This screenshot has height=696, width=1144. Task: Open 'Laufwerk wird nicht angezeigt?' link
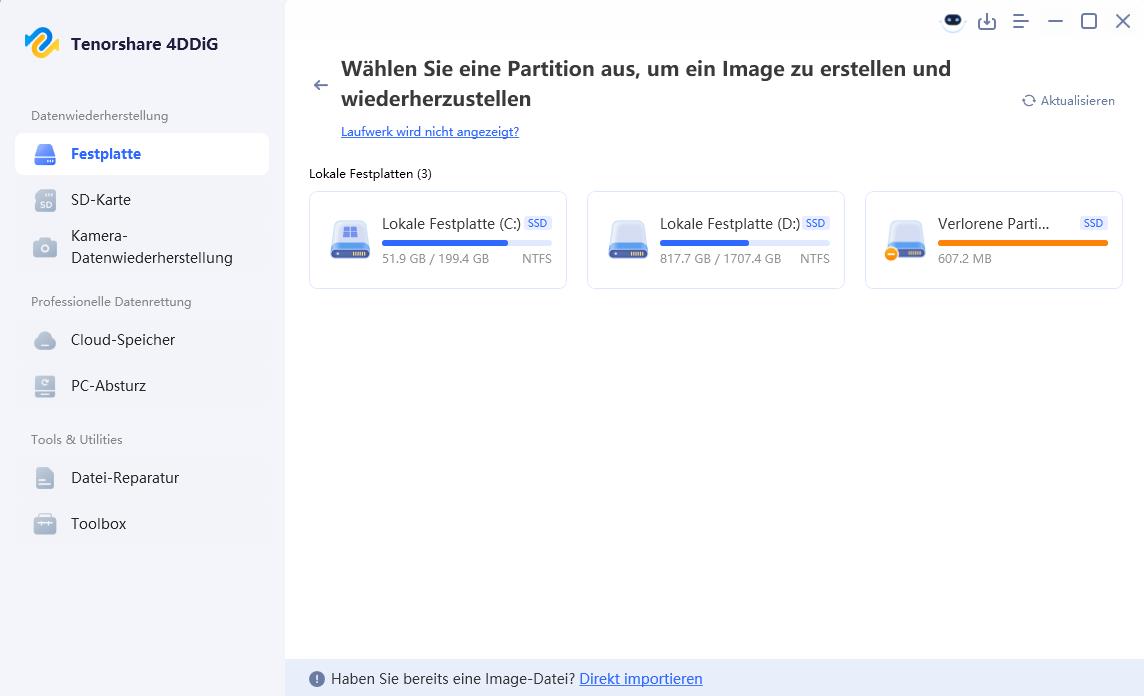430,131
